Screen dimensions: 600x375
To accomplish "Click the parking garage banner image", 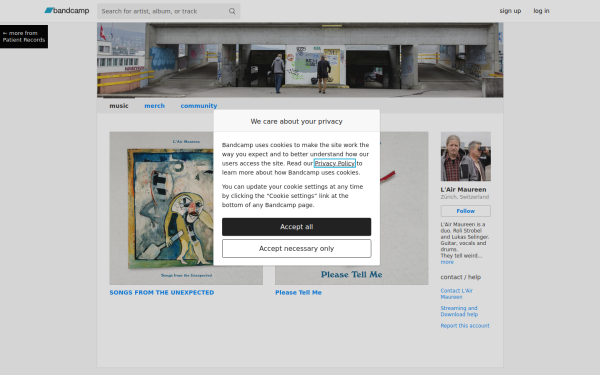I will pos(300,60).
